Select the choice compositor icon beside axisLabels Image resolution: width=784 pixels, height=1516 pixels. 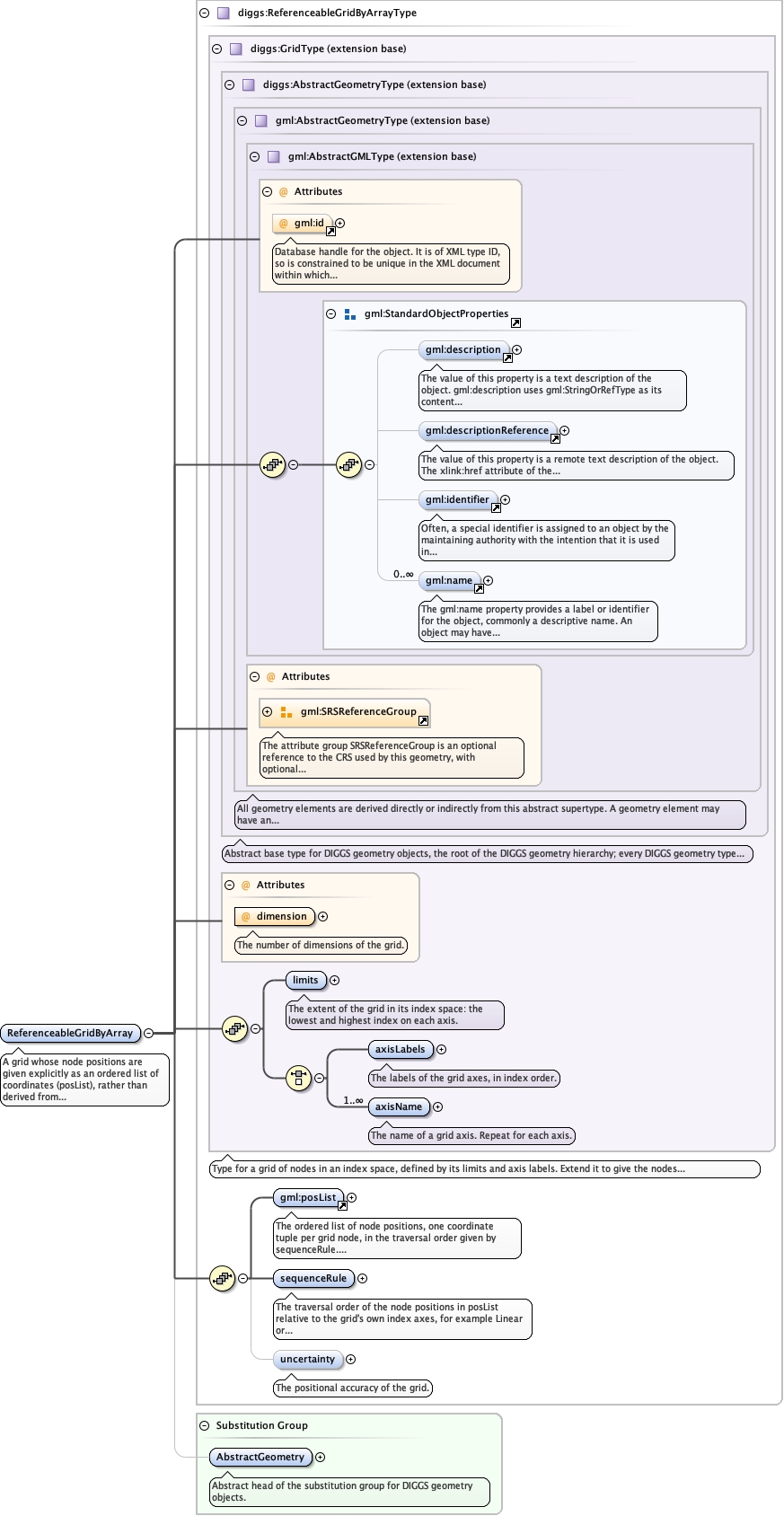(298, 1078)
